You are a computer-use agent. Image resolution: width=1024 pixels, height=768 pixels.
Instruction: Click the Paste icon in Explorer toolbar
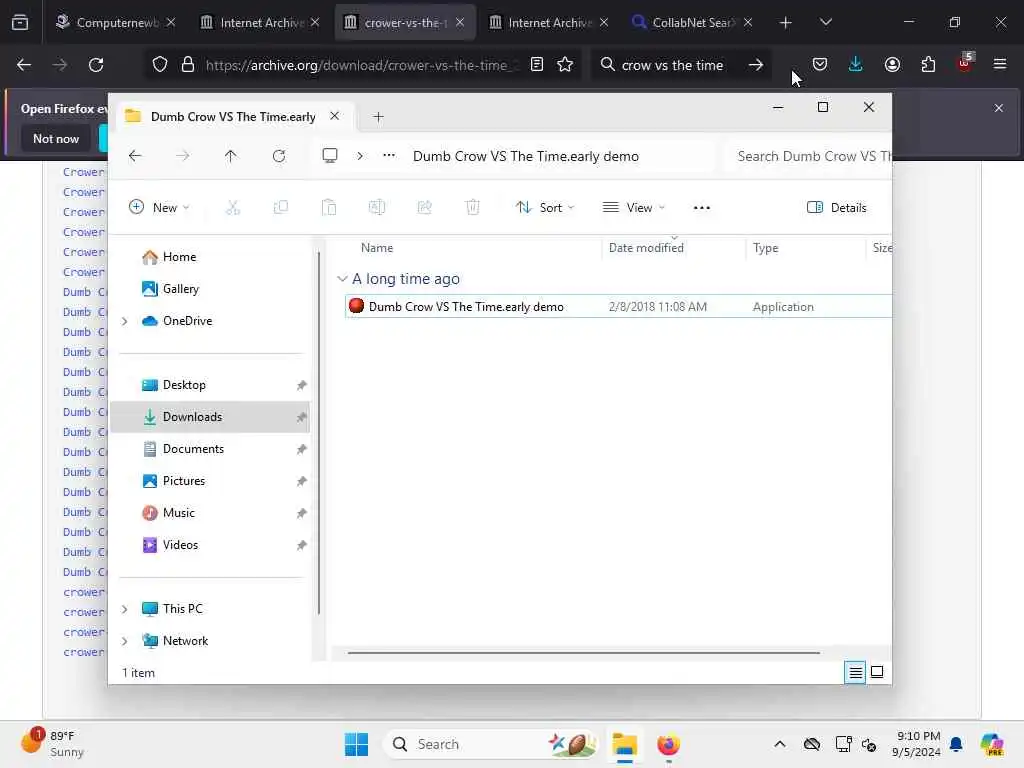329,208
